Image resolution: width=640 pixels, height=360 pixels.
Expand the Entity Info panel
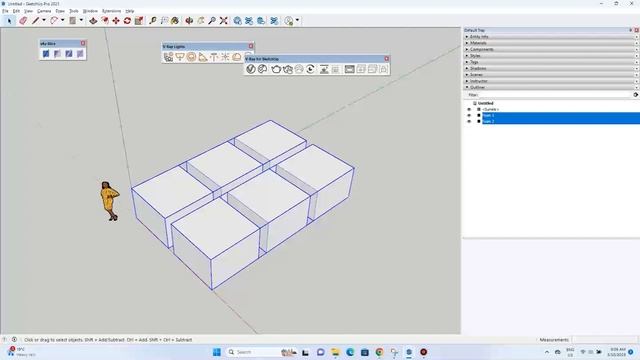point(467,37)
